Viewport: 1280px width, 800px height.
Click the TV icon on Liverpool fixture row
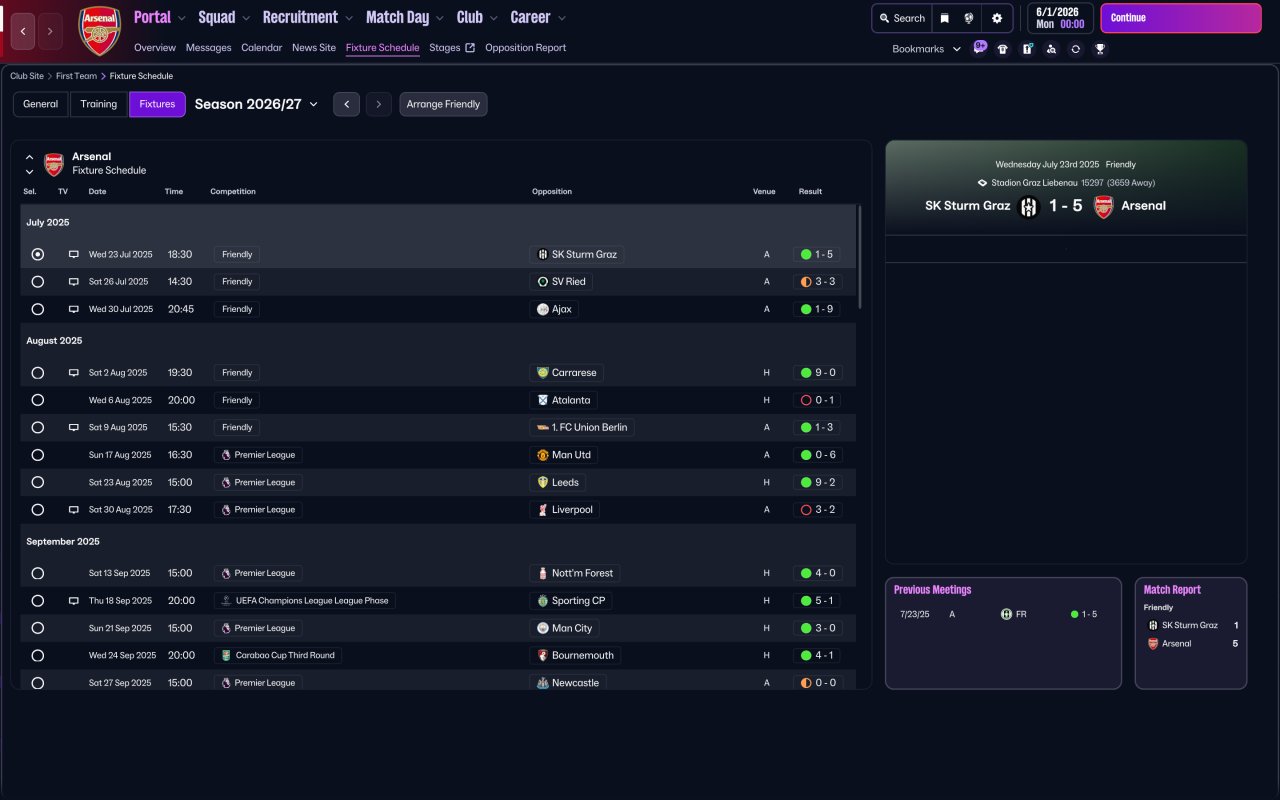73,510
